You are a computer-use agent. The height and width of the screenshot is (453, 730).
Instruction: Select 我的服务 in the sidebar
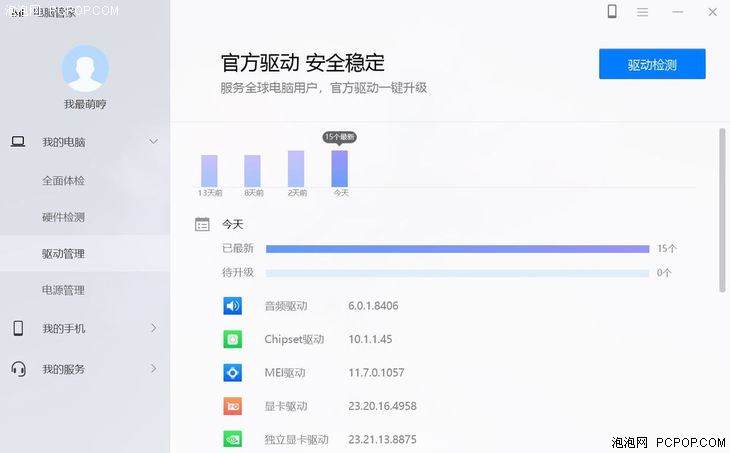point(64,369)
